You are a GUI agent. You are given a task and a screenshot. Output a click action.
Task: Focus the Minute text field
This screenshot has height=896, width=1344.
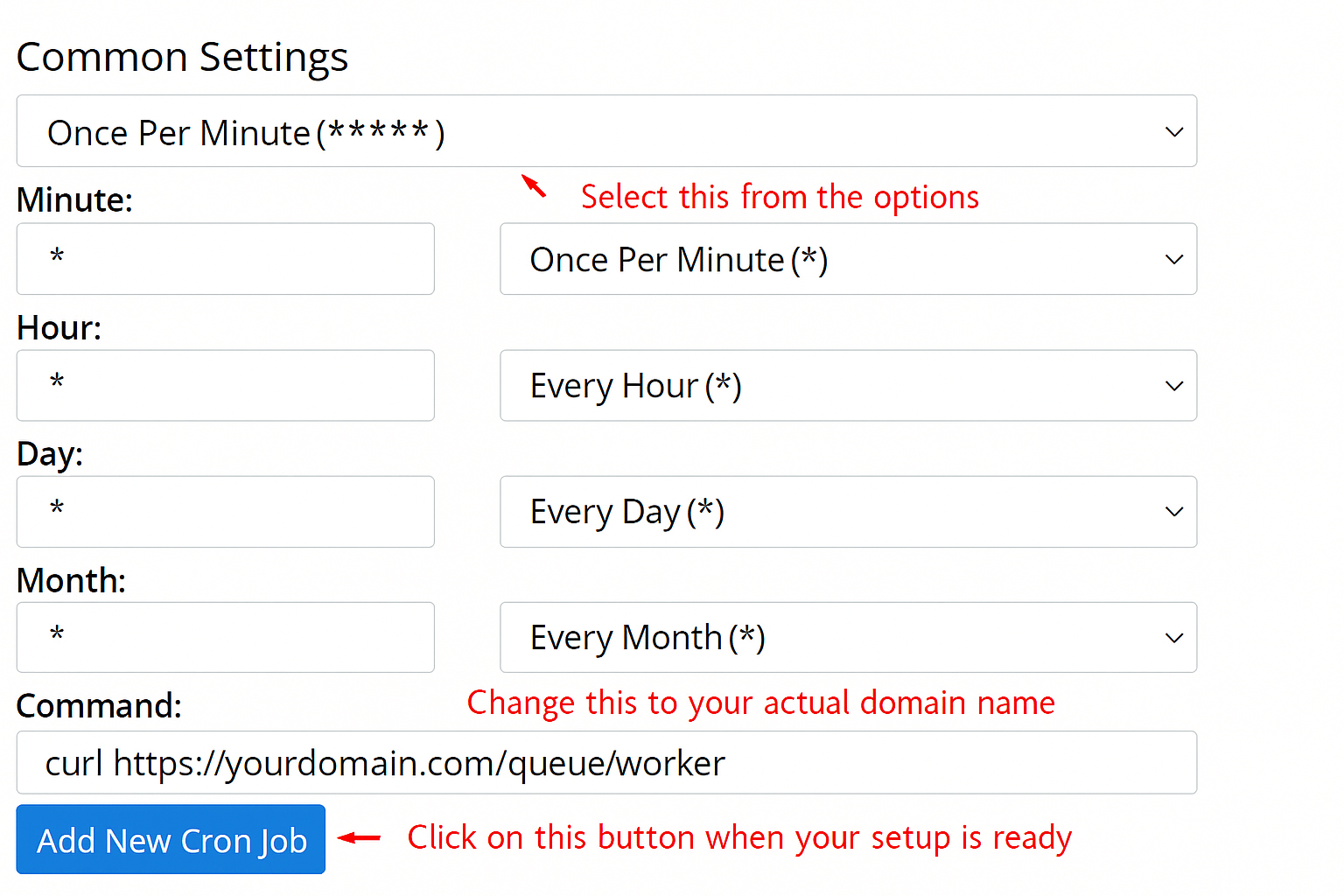coord(225,259)
